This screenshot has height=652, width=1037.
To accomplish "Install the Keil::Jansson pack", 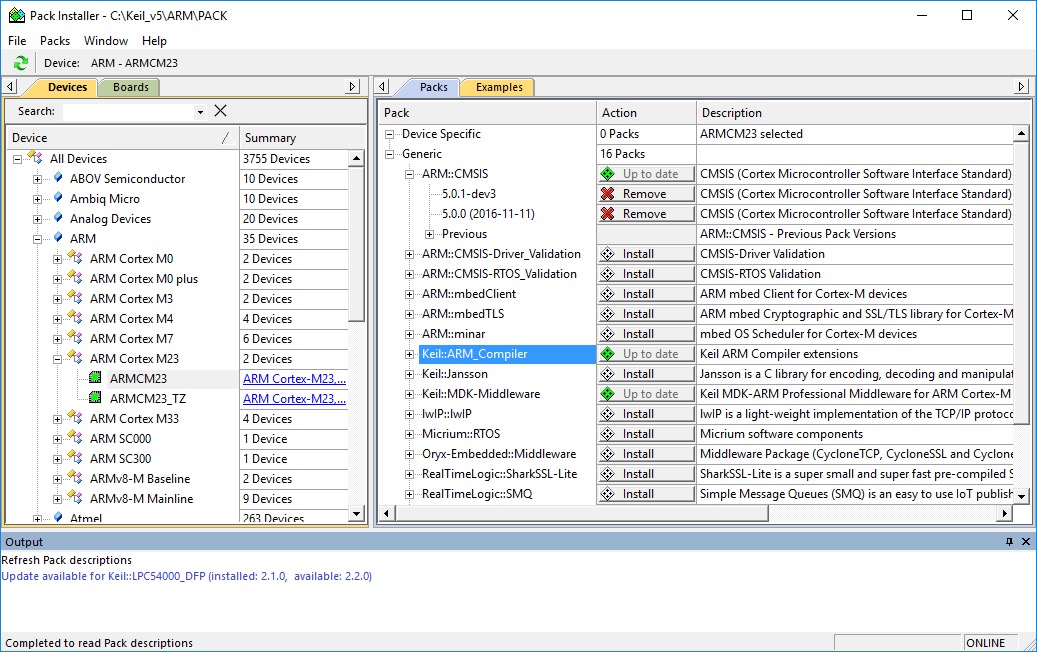I will click(x=645, y=374).
